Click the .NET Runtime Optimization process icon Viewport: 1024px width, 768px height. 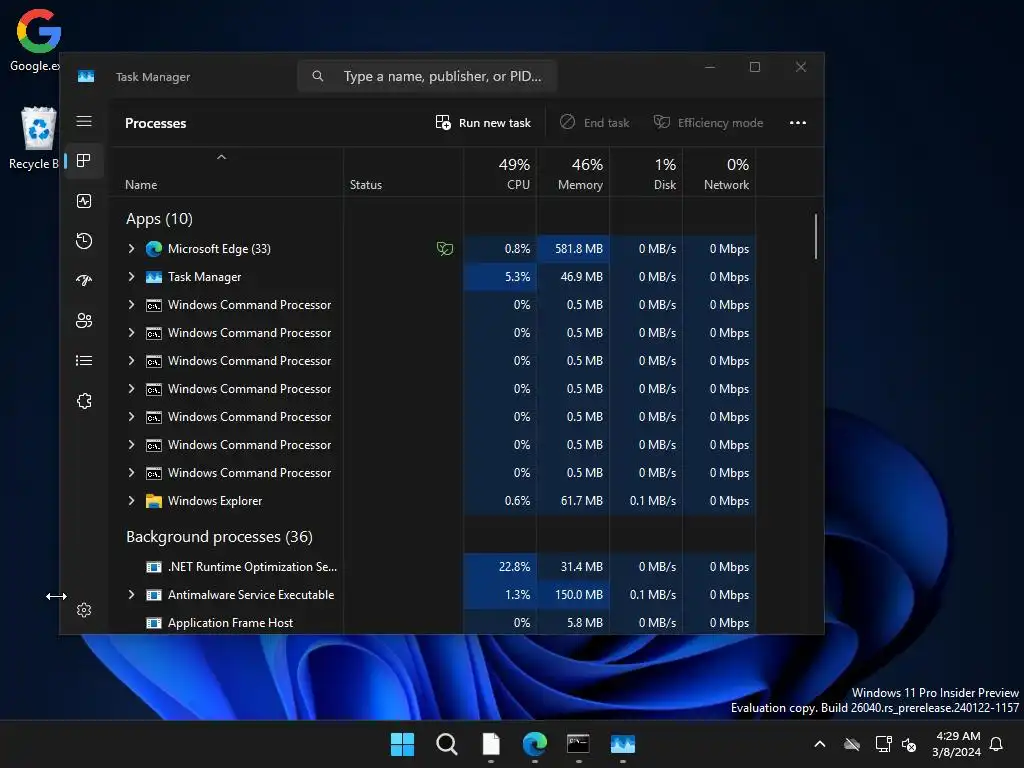153,567
